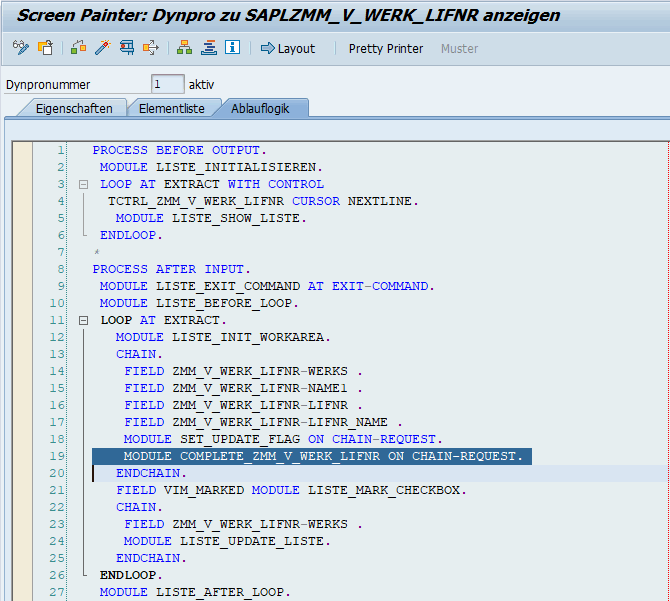Click FIELD ZMM_V_WERK_LIFNR-LIFNR_NAME line
Screen dimensions: 670x601
pyautogui.click(x=263, y=422)
